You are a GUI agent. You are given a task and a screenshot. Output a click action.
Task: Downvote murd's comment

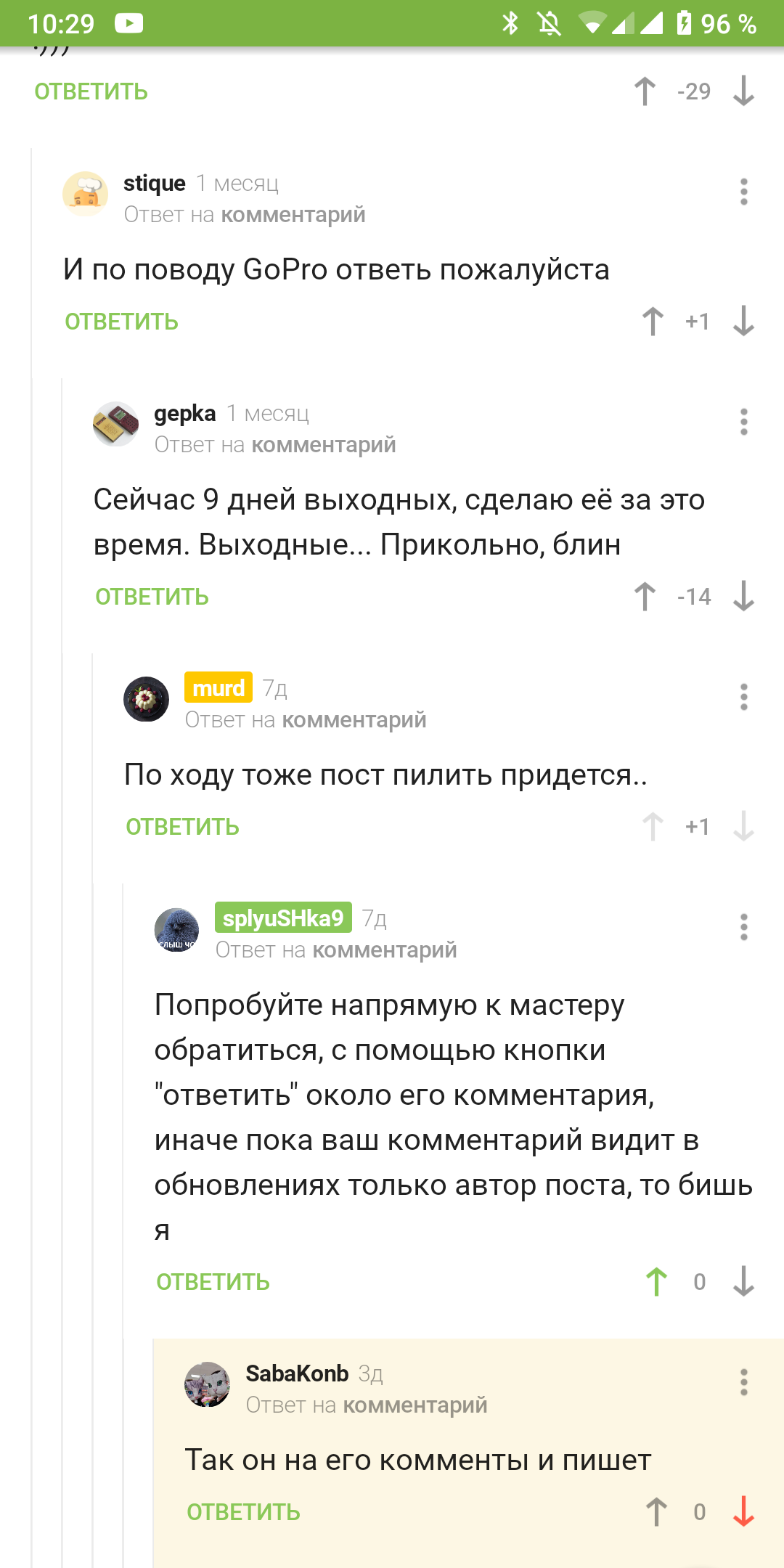(x=743, y=827)
